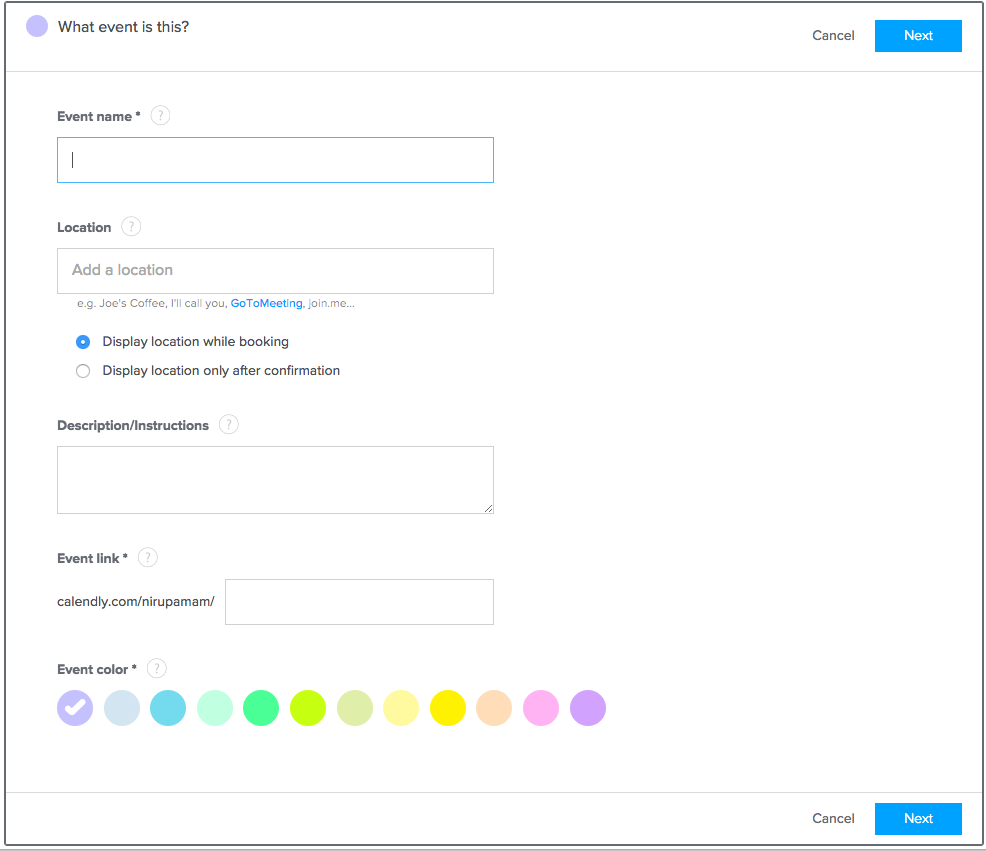The height and width of the screenshot is (851, 986).
Task: Click the Event color help icon
Action: point(157,668)
